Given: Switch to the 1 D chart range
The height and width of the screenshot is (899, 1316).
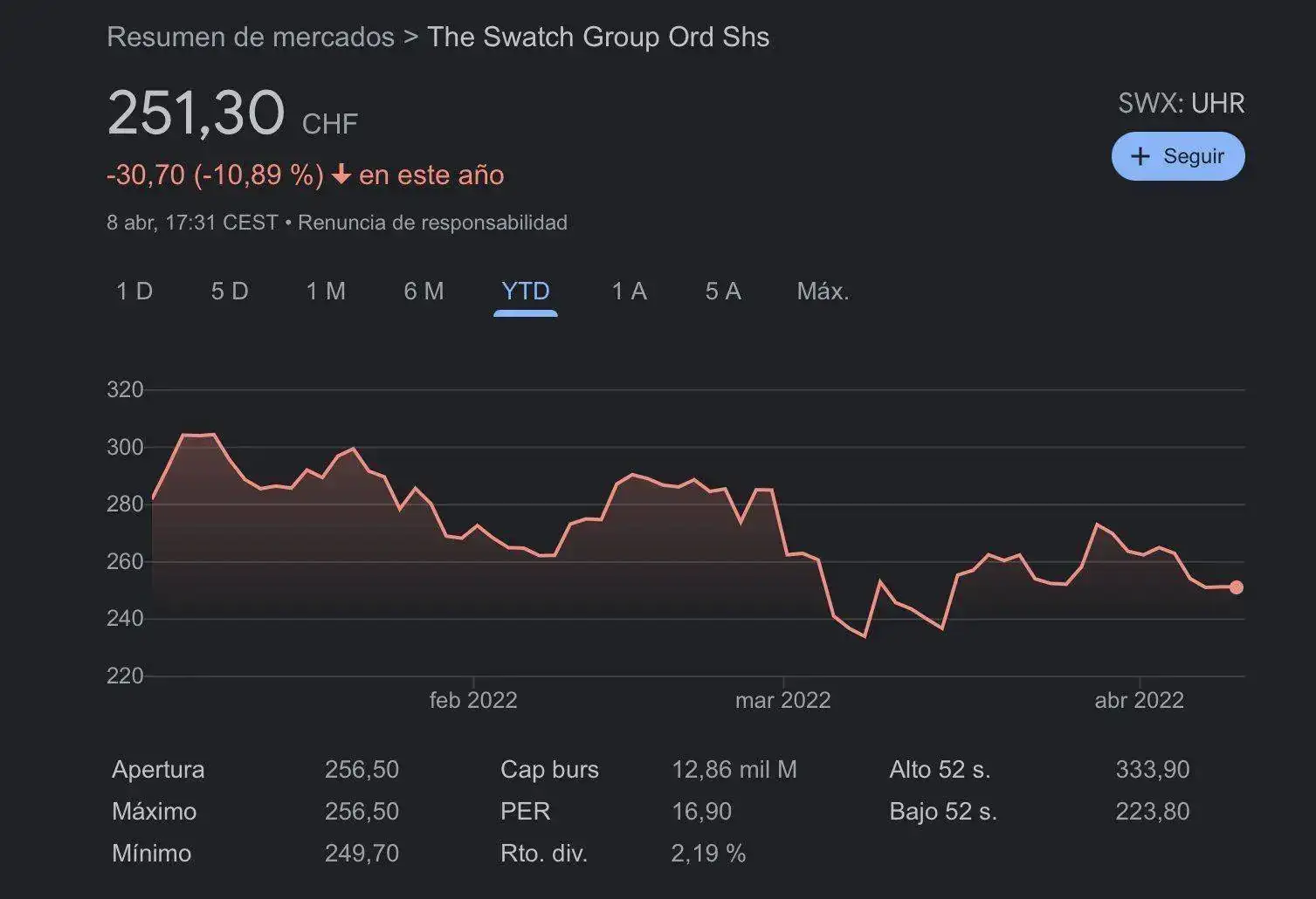Looking at the screenshot, I should pos(134,292).
